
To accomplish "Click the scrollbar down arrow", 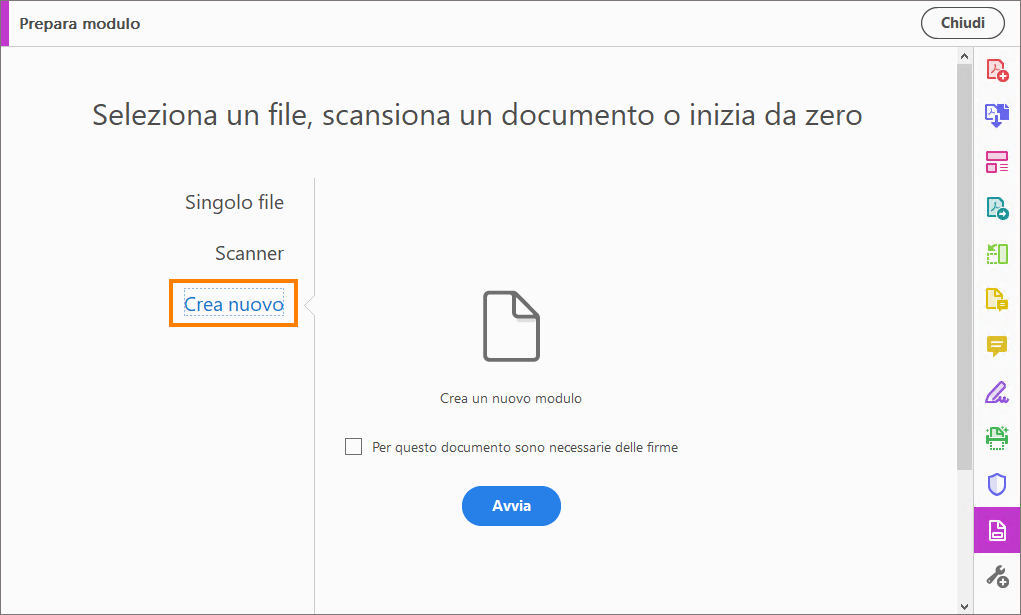I will point(963,604).
